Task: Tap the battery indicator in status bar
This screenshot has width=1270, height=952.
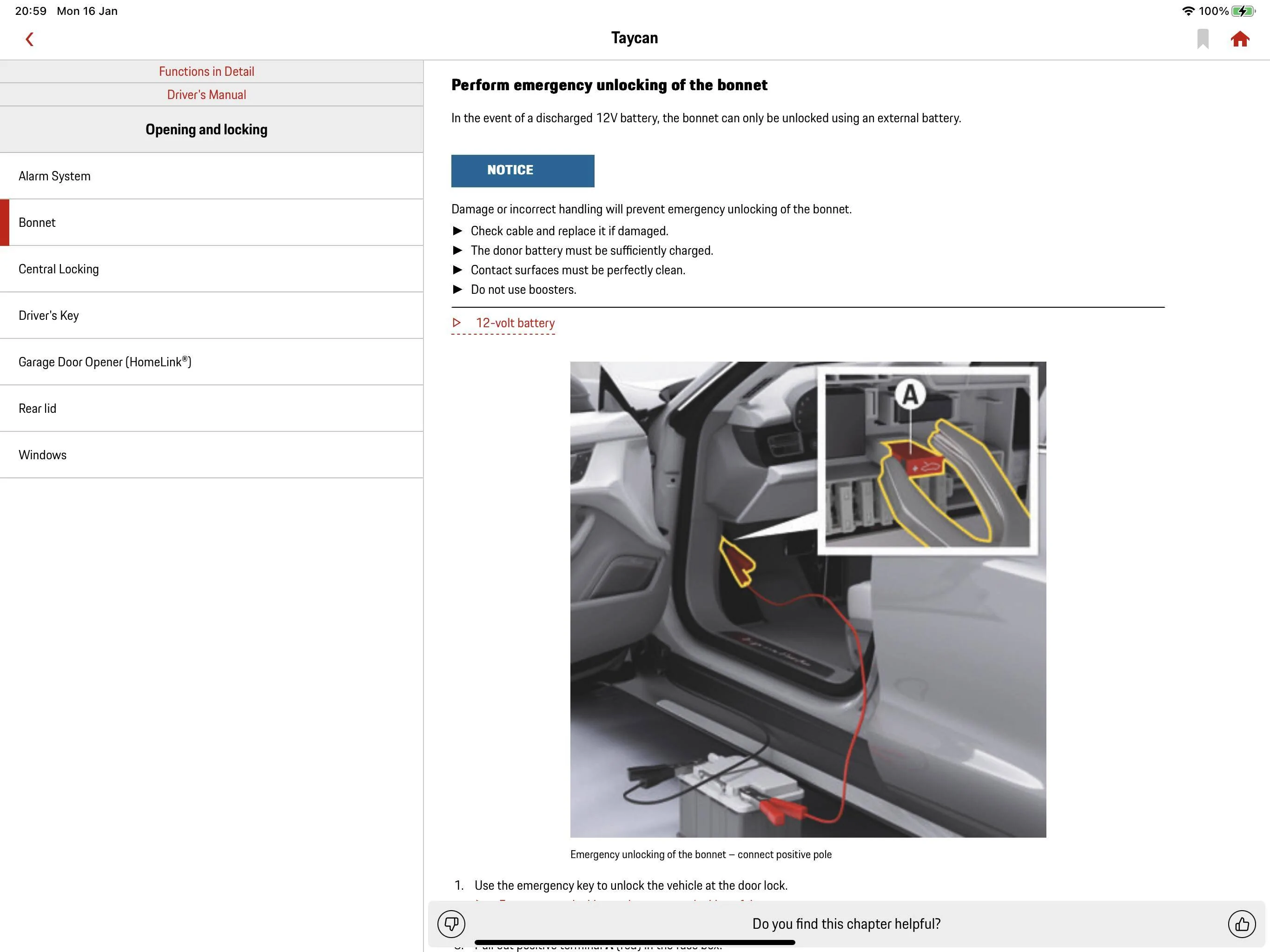Action: 1243,11
